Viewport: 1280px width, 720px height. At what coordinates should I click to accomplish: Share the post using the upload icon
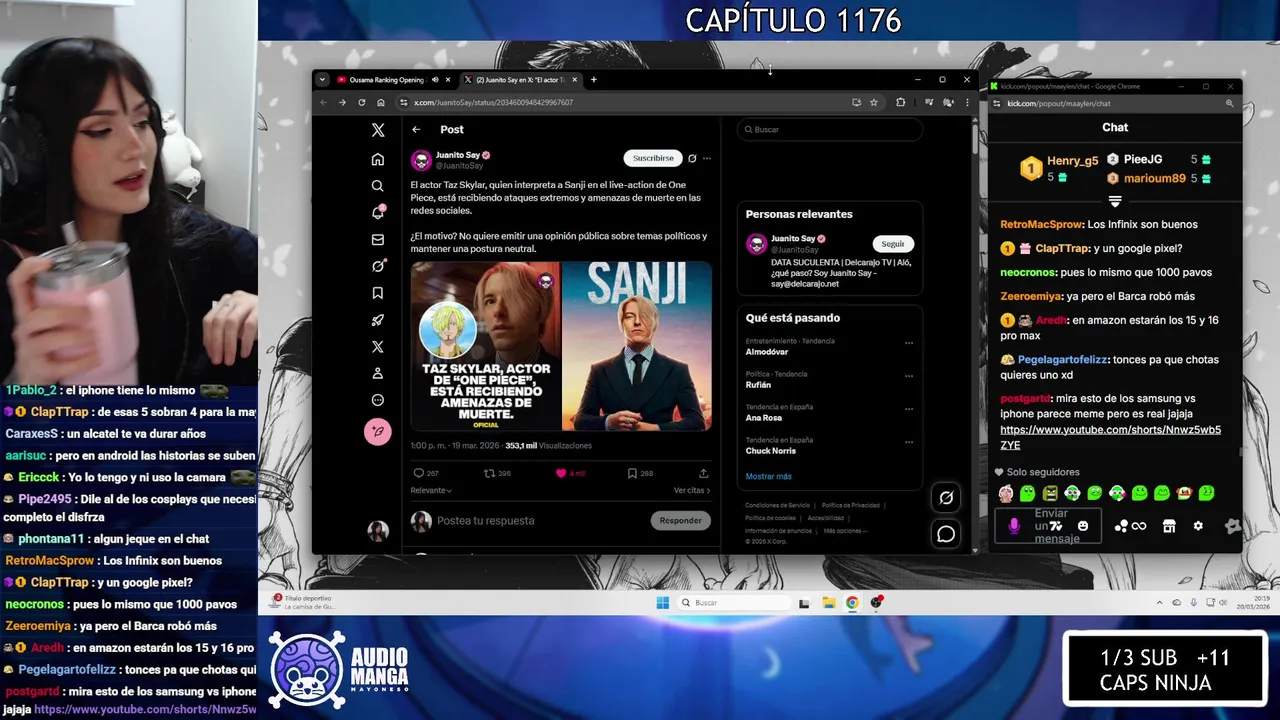click(x=703, y=473)
